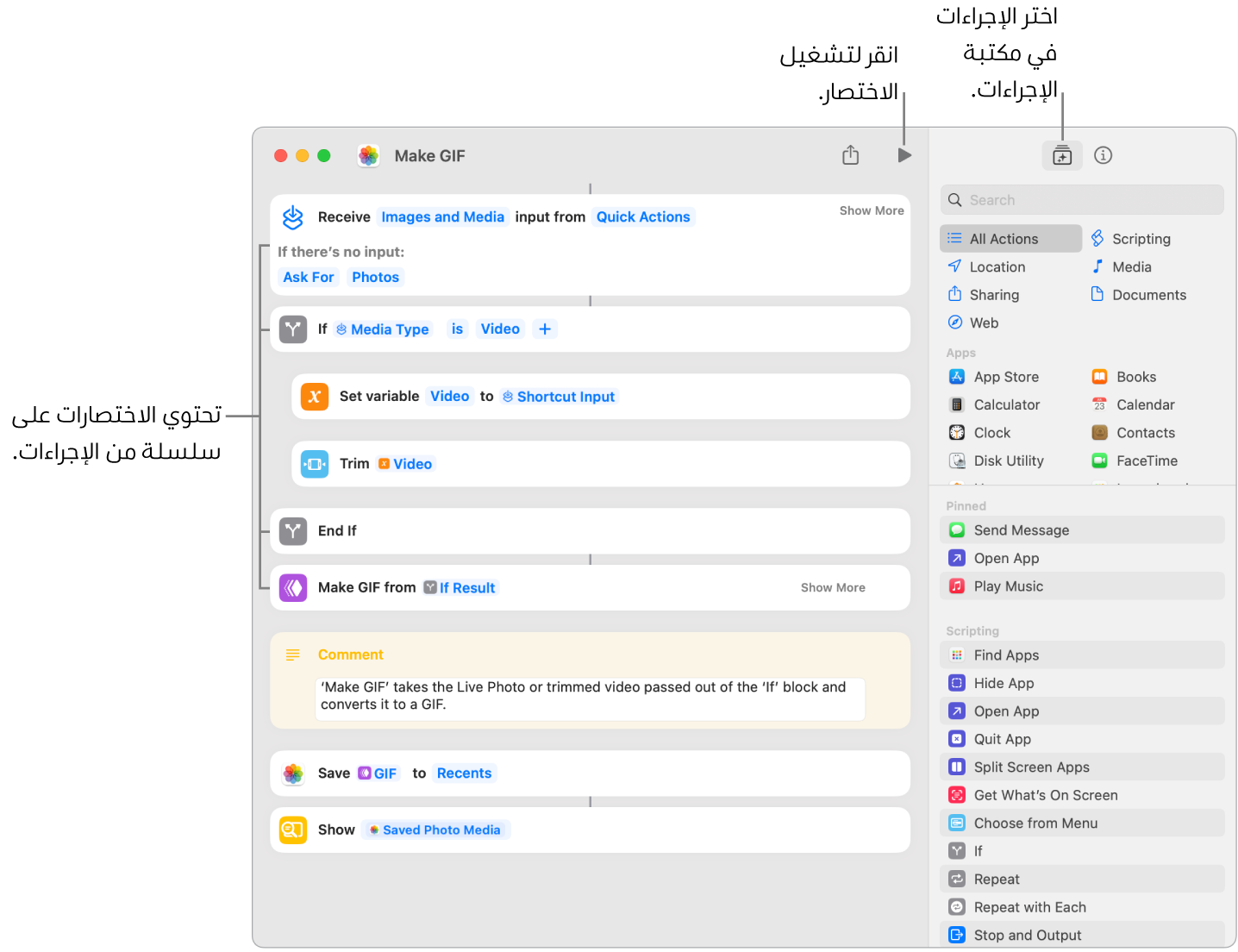Click the Recents link in the Save action
This screenshot has width=1238, height=952.
[464, 773]
